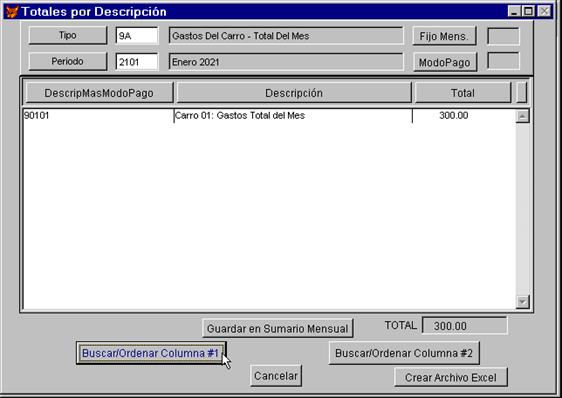Click the Cancelar button
562x398 pixels.
coord(276,376)
